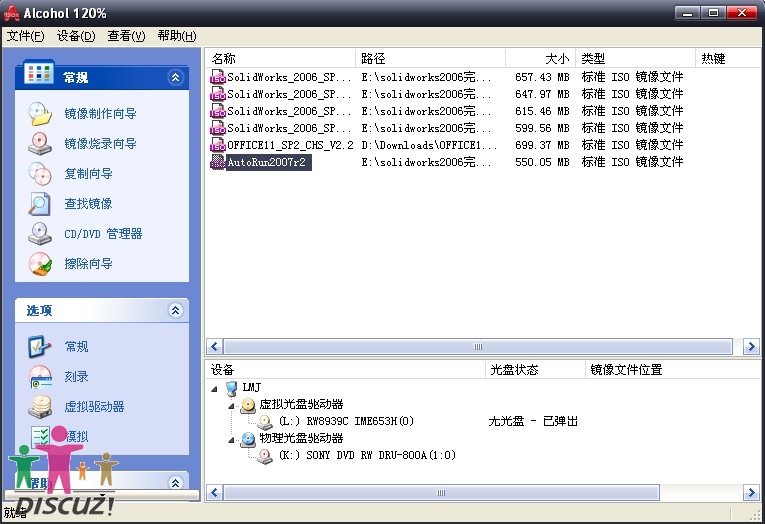Sort by the 类型 column header

point(636,59)
